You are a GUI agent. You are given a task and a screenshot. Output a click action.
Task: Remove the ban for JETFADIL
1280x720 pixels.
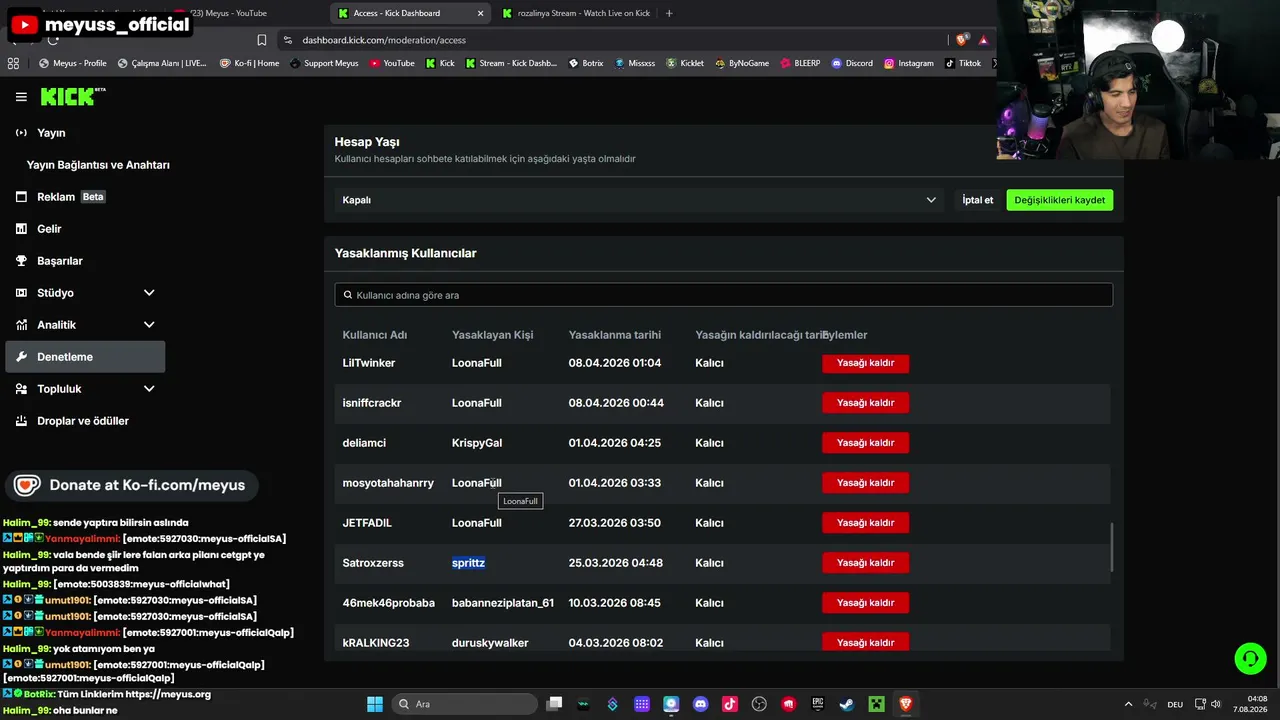pos(865,523)
